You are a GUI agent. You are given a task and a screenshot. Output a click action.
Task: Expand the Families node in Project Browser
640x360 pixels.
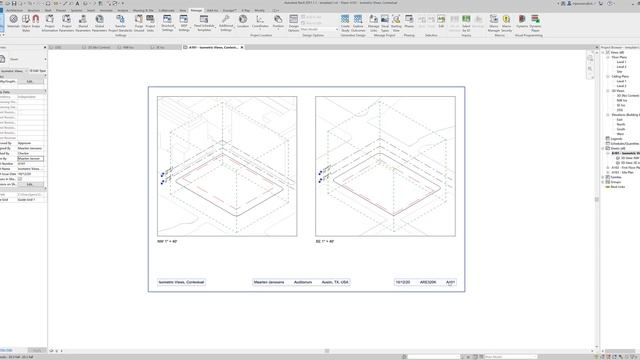click(603, 177)
